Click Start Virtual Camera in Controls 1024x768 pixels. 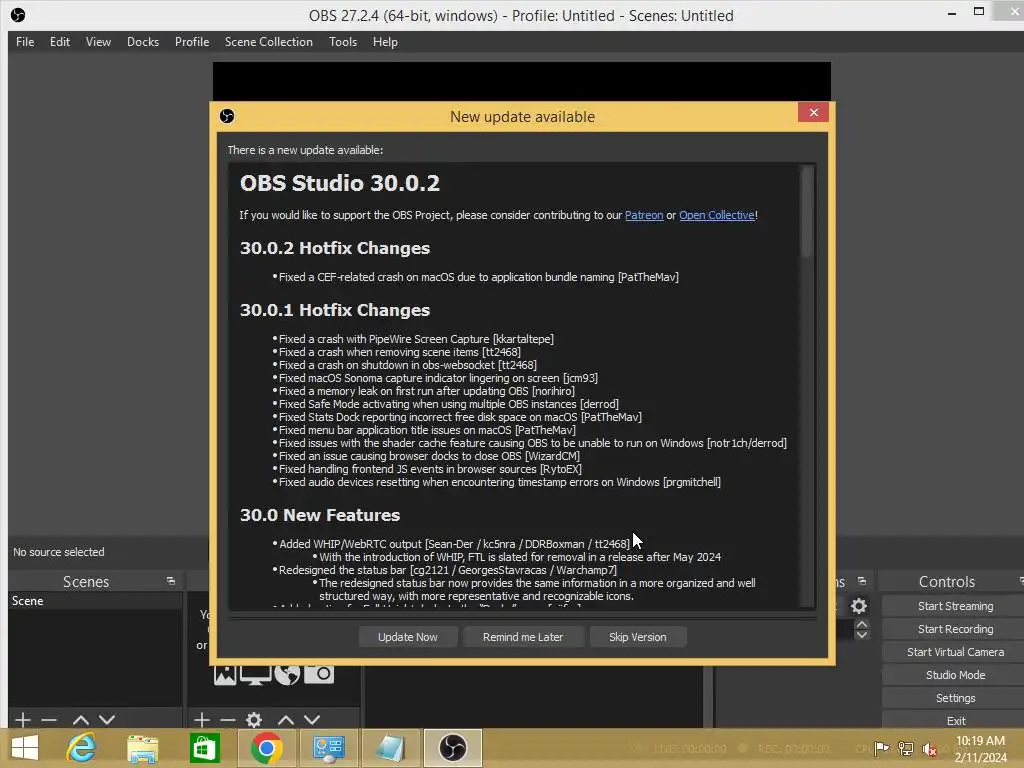click(x=955, y=652)
